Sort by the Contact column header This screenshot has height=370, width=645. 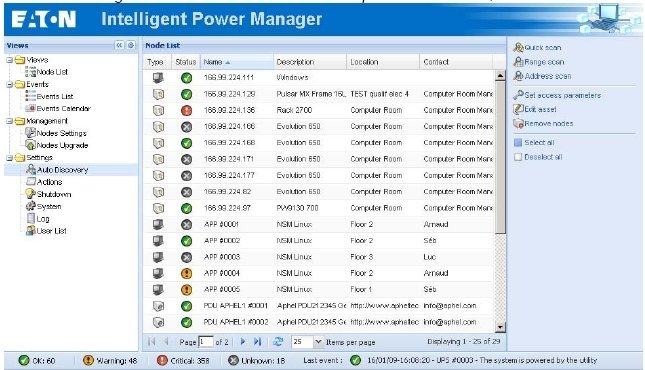(456, 62)
